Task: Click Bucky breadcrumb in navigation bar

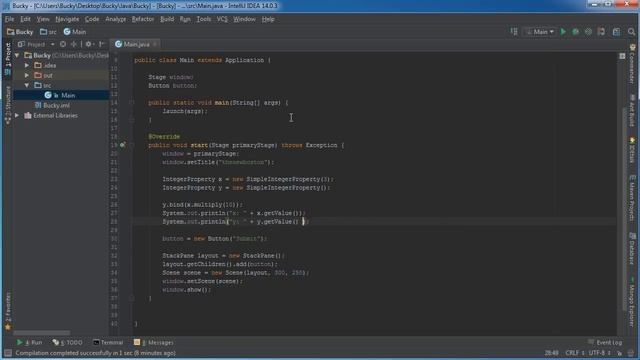Action: [x=20, y=31]
